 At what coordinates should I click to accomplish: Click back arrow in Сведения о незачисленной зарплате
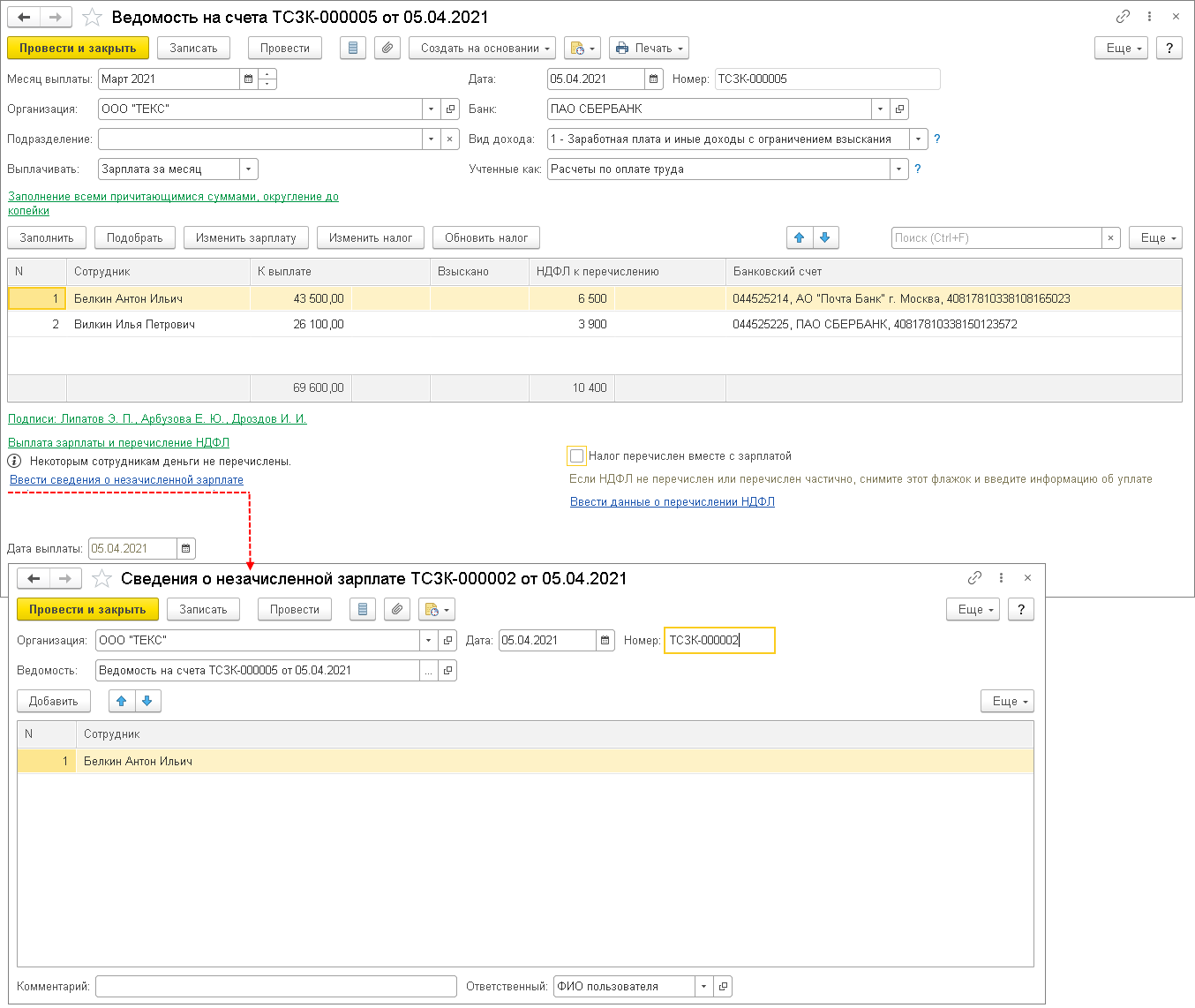click(34, 578)
